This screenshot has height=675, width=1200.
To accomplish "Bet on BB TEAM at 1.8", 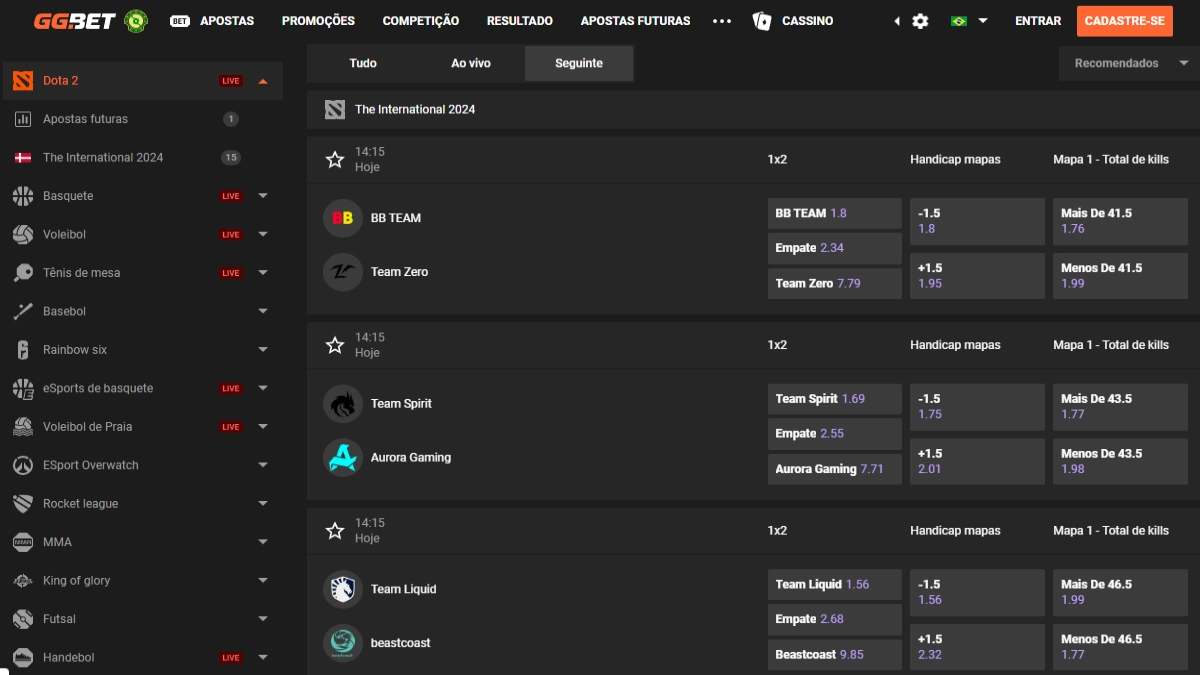I will point(835,213).
